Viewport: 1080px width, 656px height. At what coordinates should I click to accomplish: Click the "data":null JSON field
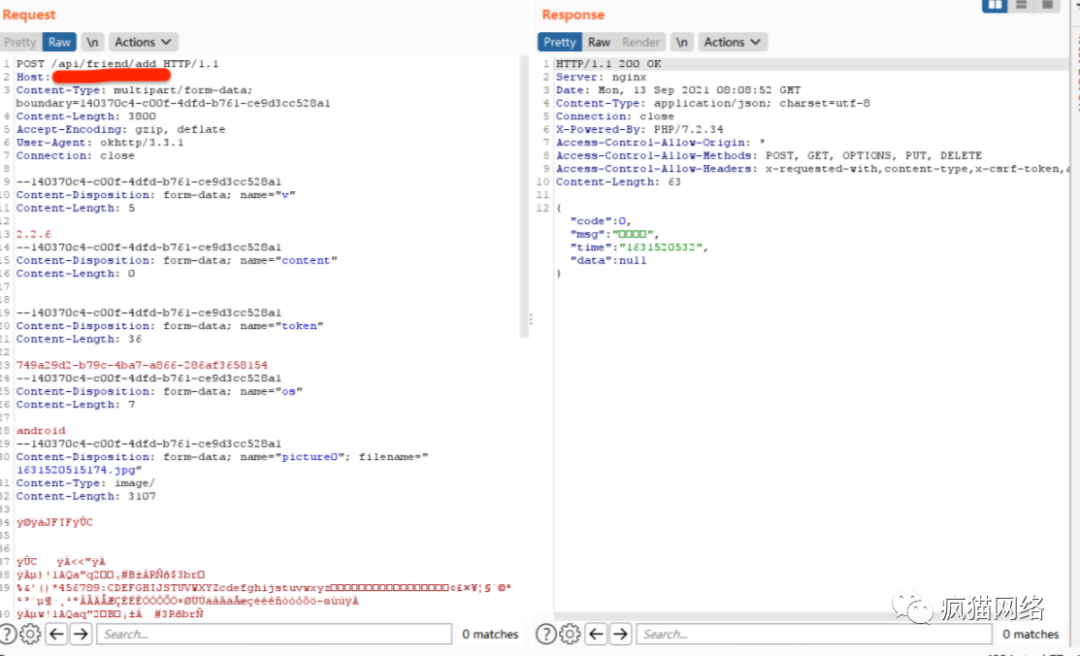[608, 260]
